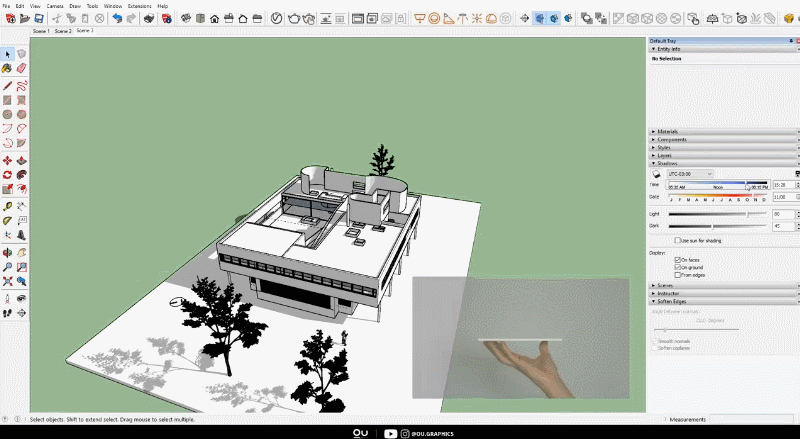Screen dimensions: 800x439
Task: Open the Extensions menu
Action: [139, 6]
